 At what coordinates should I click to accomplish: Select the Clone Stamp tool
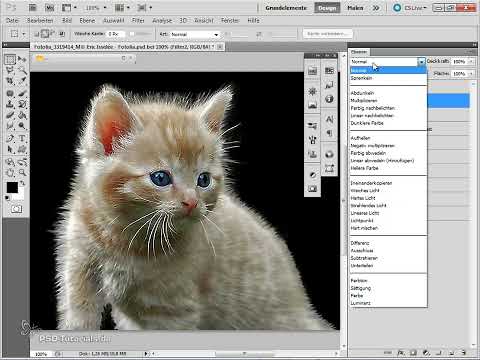click(10, 104)
